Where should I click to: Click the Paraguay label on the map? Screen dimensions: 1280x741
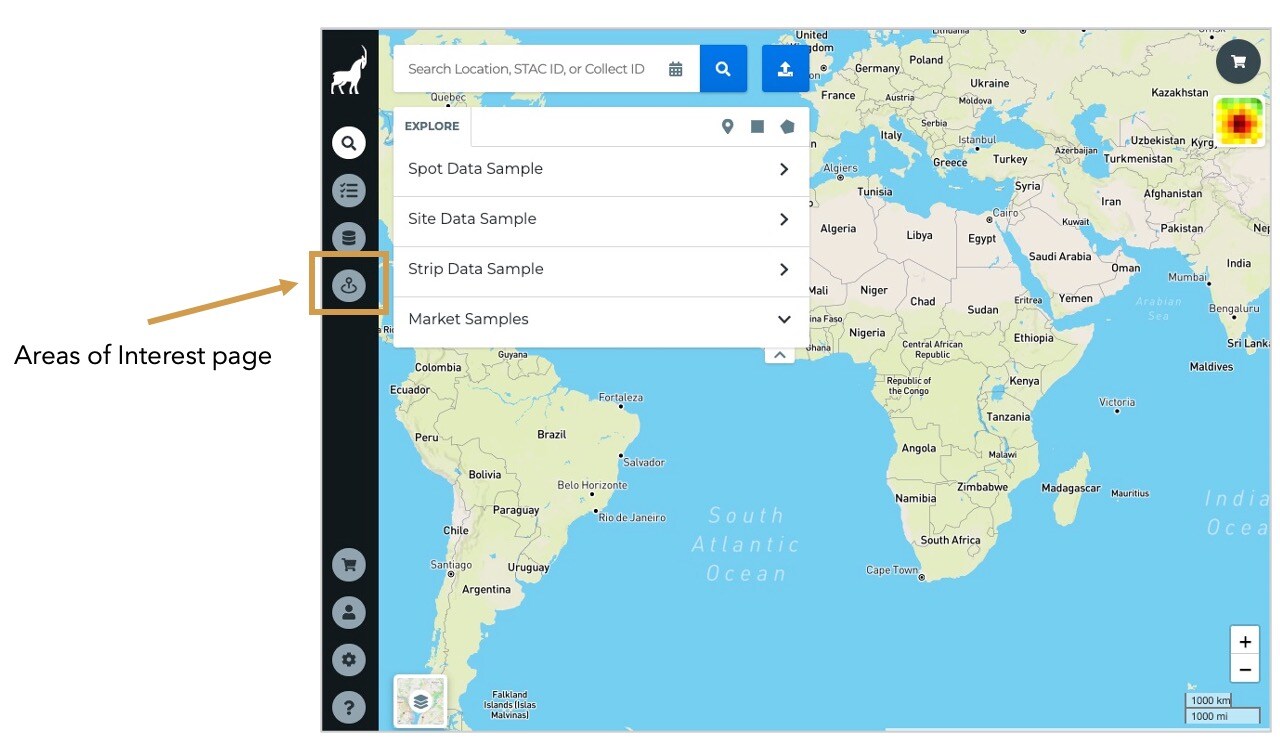pyautogui.click(x=516, y=510)
